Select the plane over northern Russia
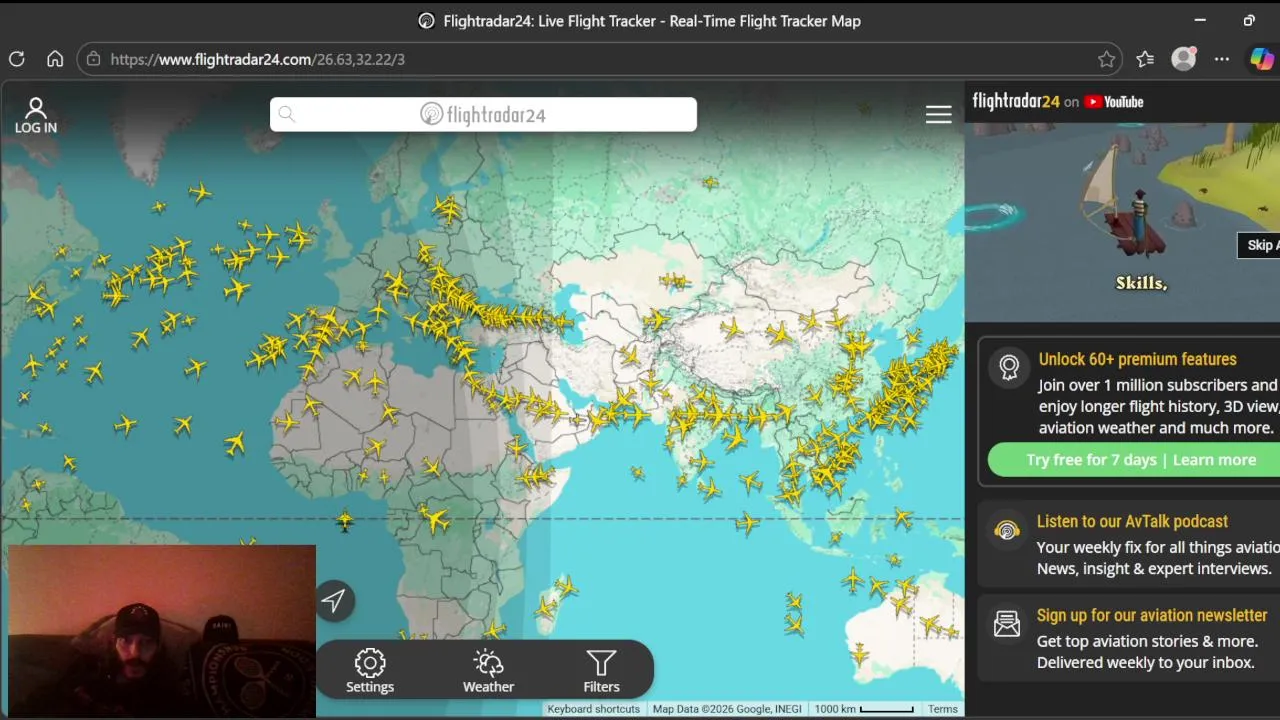Screen dimensions: 1280x720 pos(710,182)
